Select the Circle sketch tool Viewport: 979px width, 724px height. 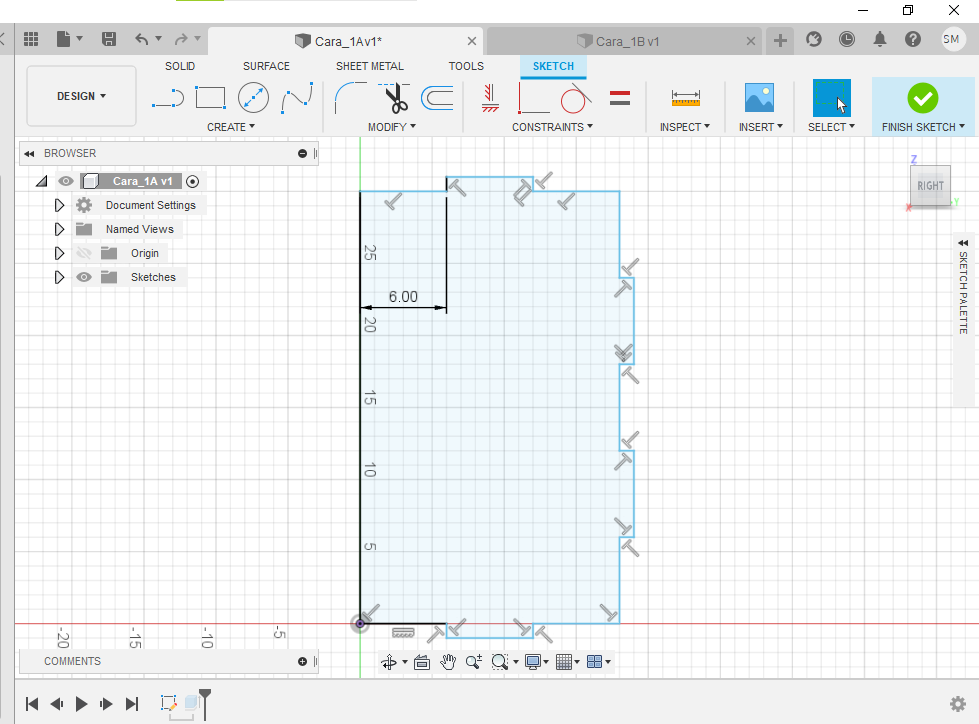click(x=253, y=98)
